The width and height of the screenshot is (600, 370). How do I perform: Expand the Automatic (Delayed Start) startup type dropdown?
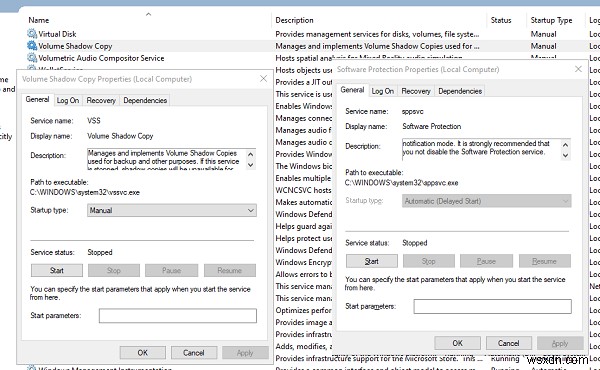click(x=487, y=201)
